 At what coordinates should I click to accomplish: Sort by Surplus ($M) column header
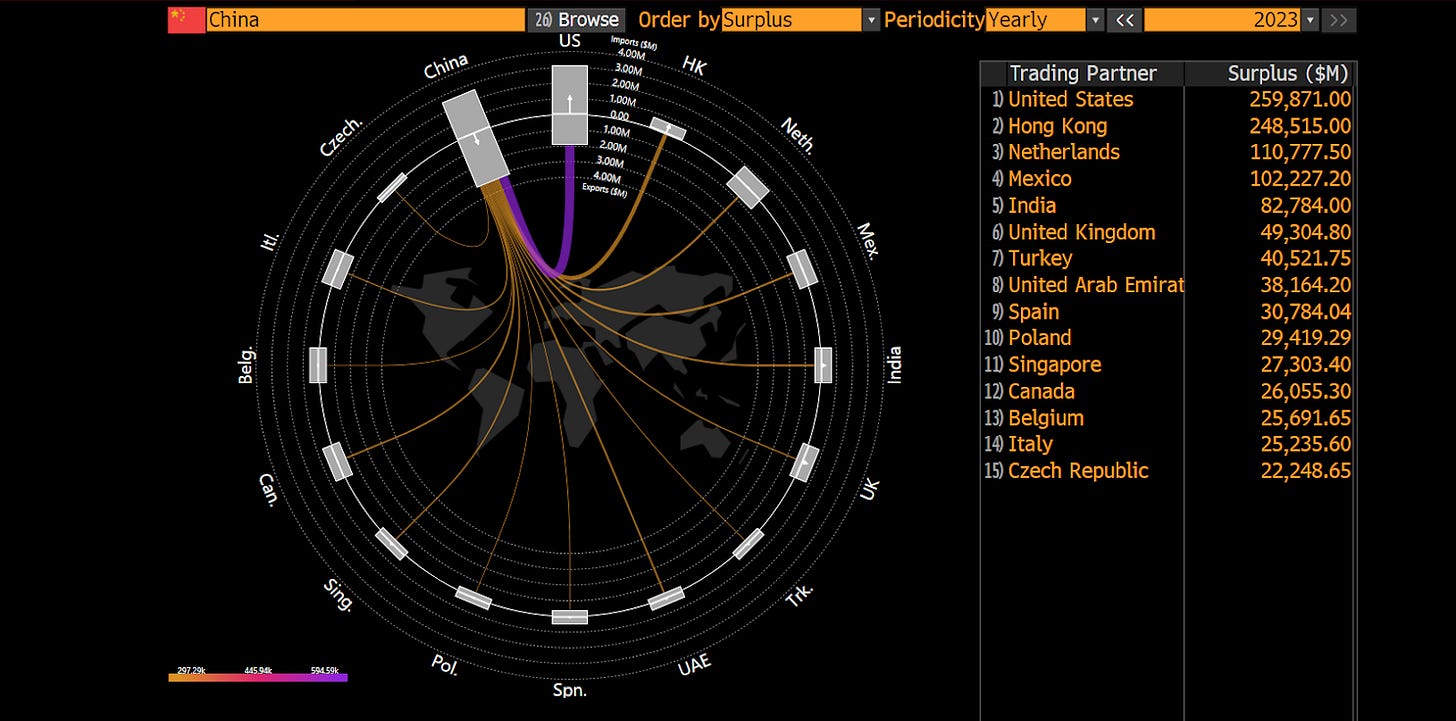[x=1270, y=73]
